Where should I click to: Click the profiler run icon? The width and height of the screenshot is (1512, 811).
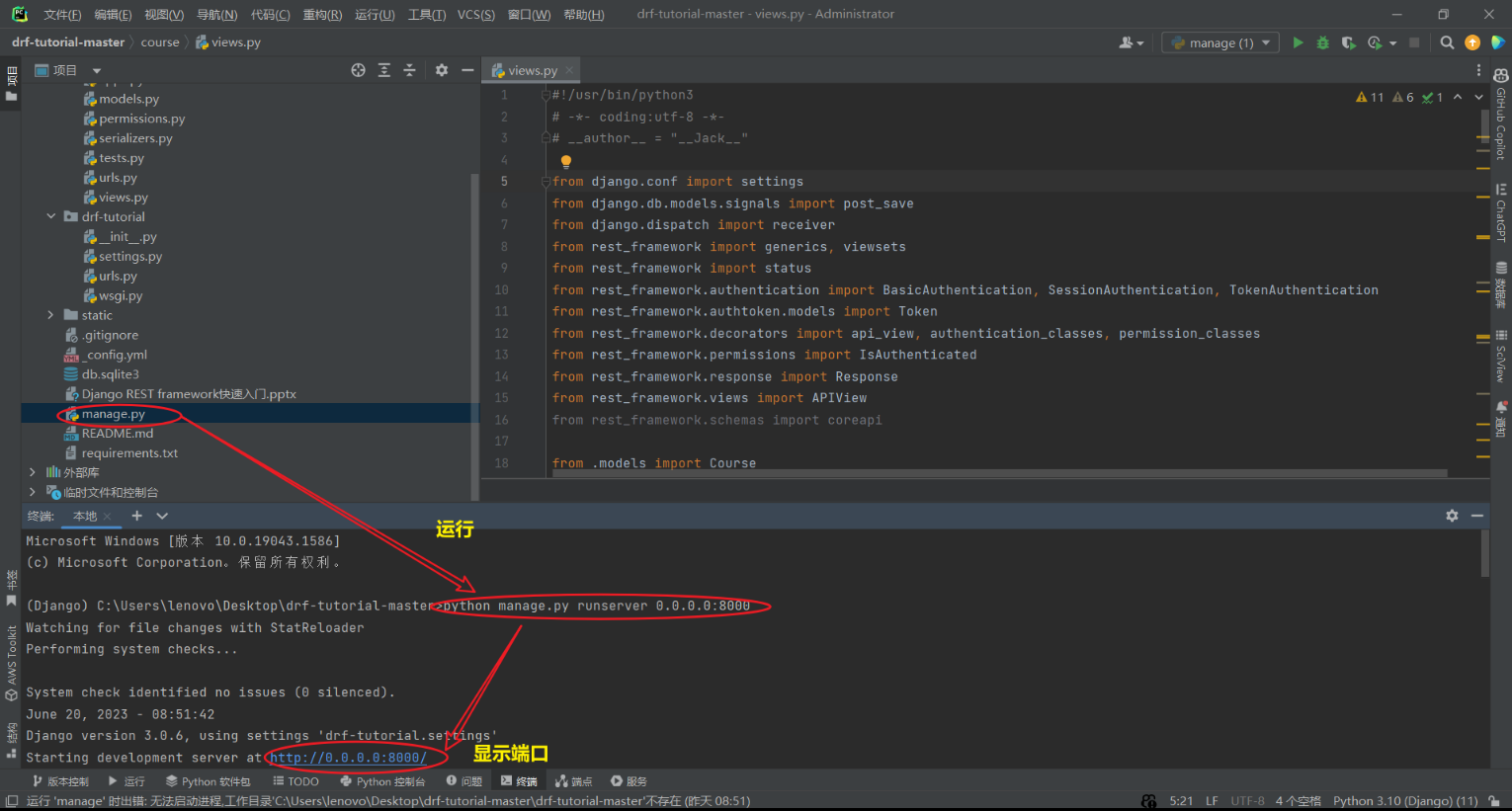tap(1375, 42)
